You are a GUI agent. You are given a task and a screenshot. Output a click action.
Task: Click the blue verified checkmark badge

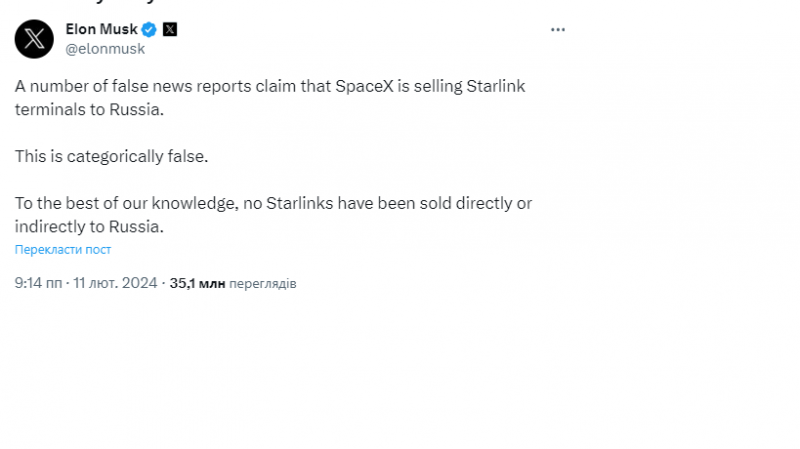[148, 29]
